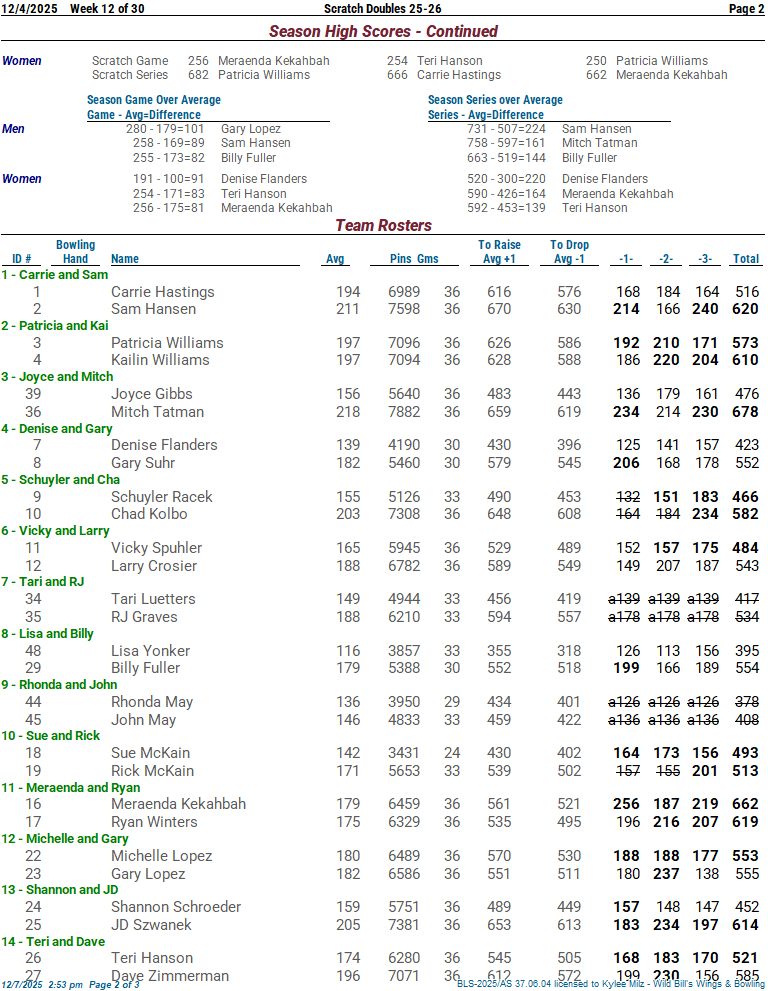This screenshot has height=991, width=768.
Task: Click Meraenda Kekahbah's series total '662'
Action: [x=745, y=804]
